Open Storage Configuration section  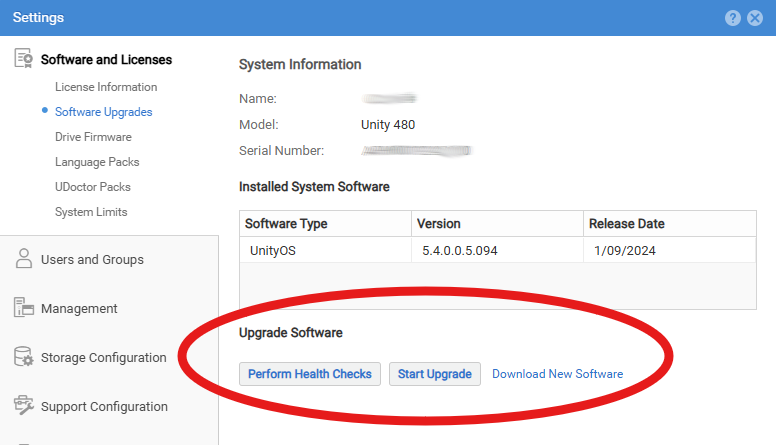pyautogui.click(x=103, y=357)
